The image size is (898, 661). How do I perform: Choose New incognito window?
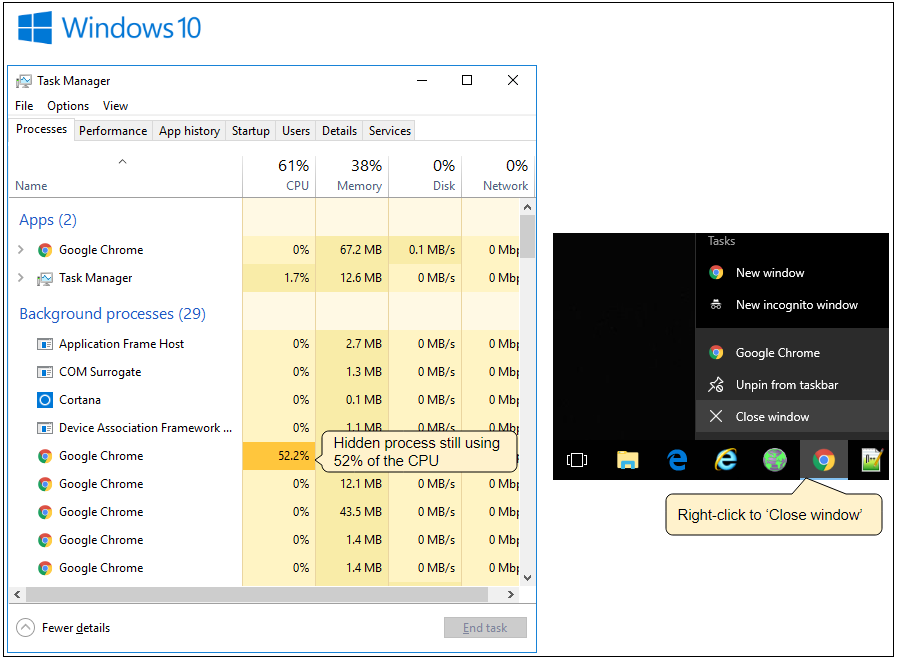coord(796,305)
